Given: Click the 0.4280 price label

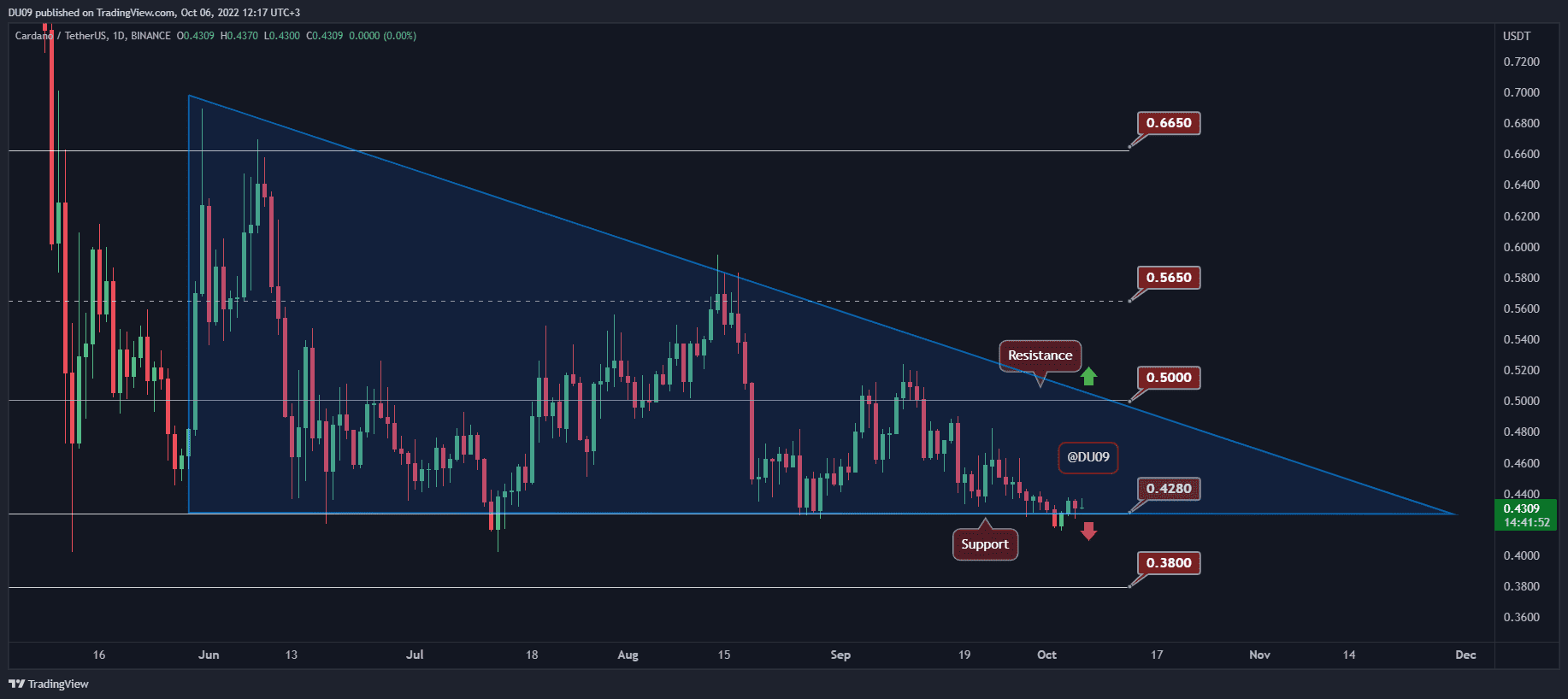Looking at the screenshot, I should 1169,489.
